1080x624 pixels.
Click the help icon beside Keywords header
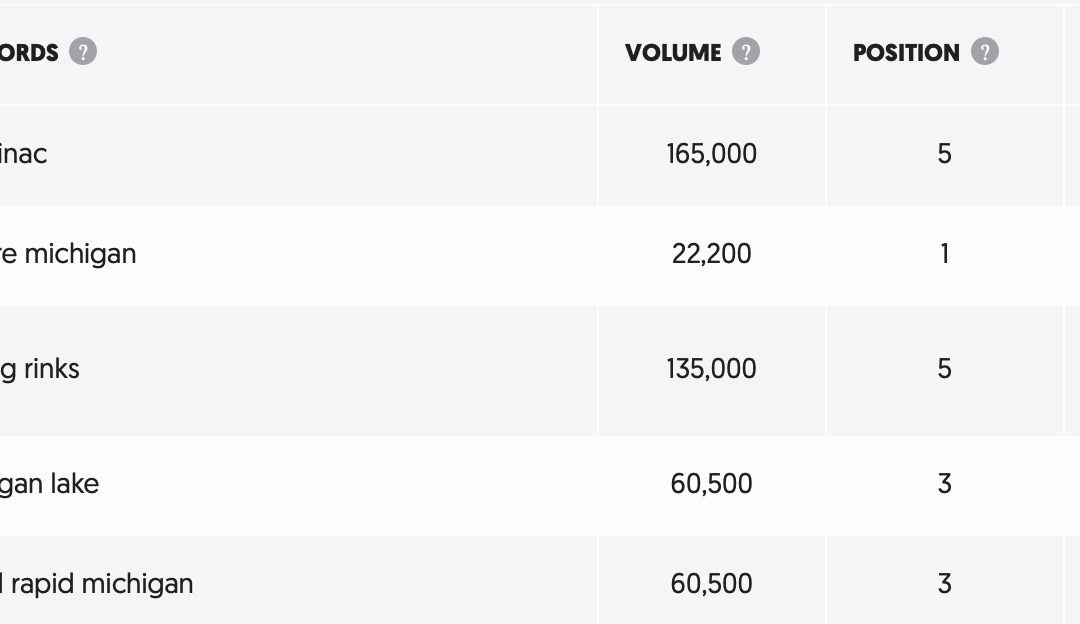pos(83,52)
